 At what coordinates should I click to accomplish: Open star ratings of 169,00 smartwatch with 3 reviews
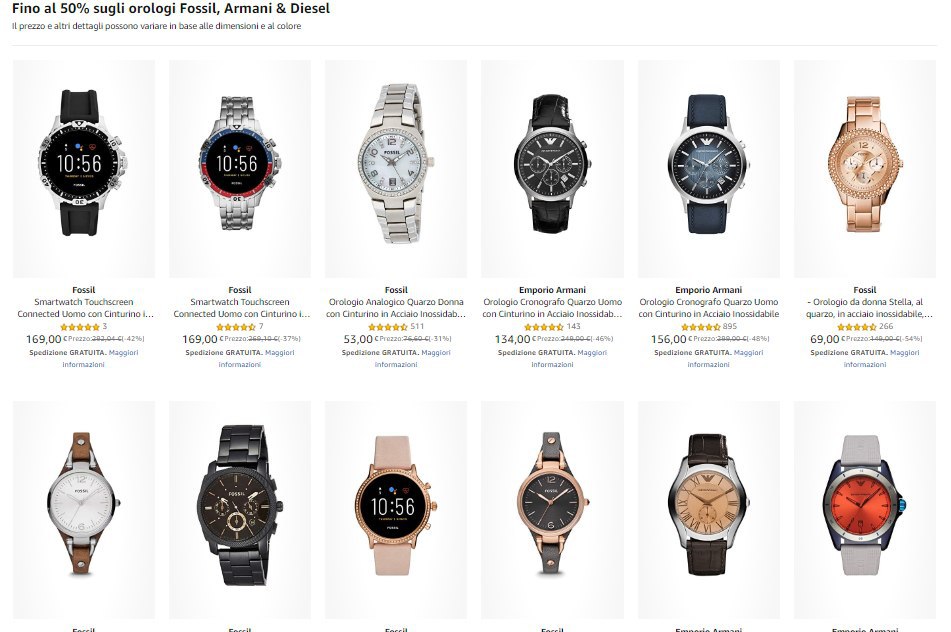point(79,327)
